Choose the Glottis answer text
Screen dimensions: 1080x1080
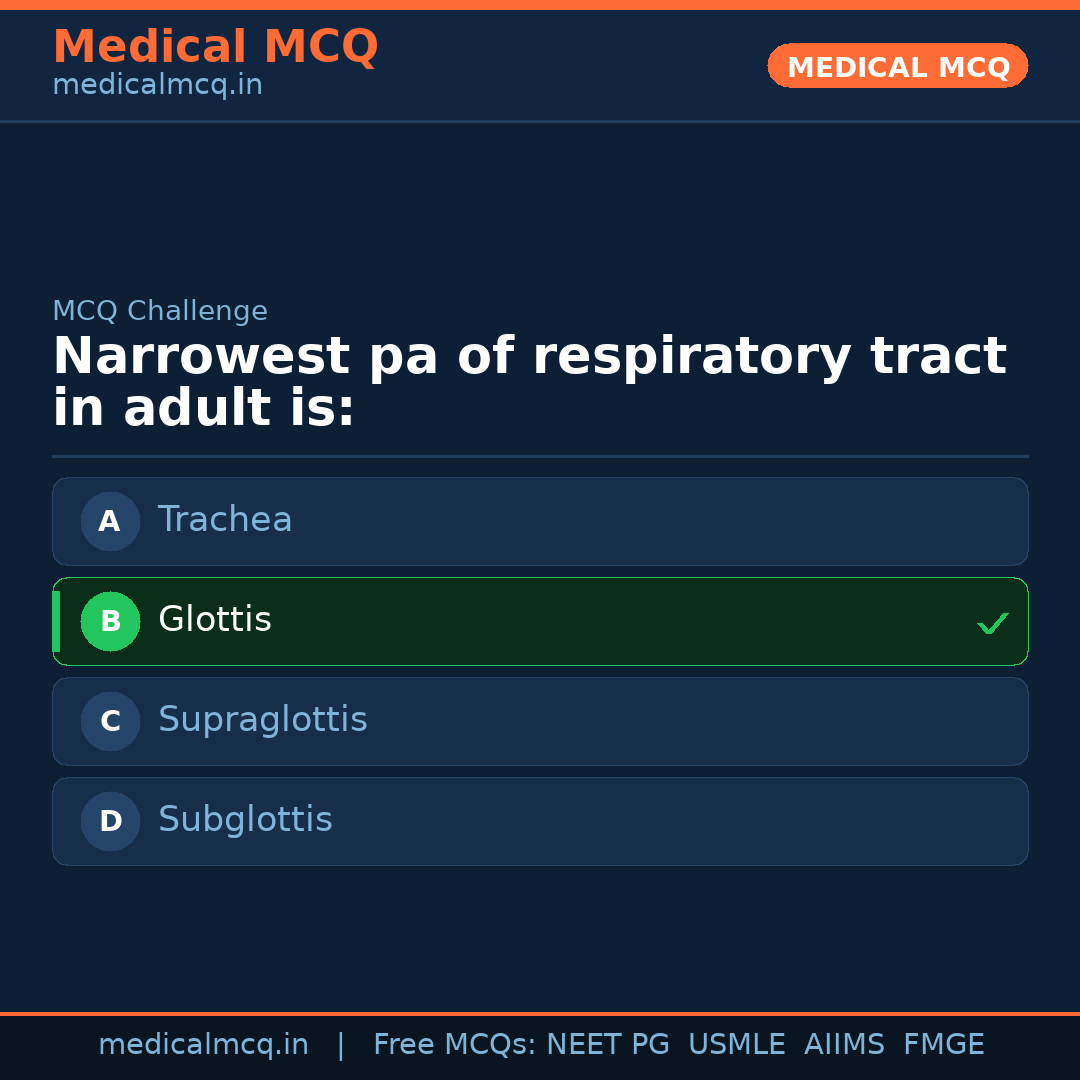point(215,620)
